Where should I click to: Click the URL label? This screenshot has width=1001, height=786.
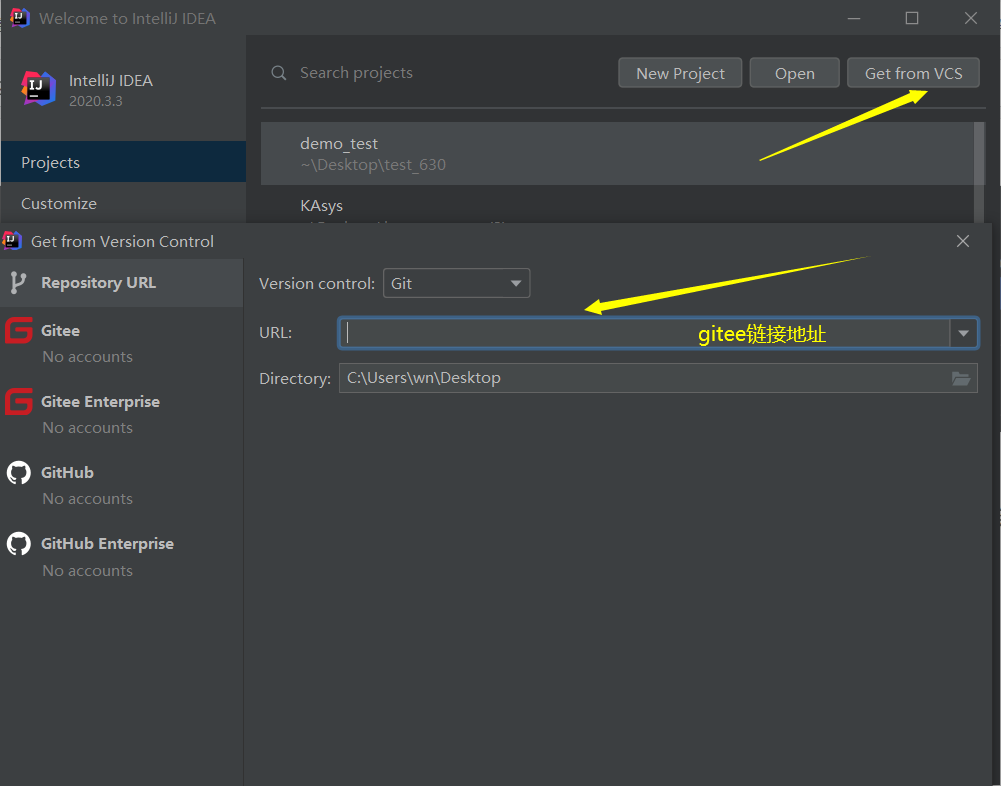point(275,333)
